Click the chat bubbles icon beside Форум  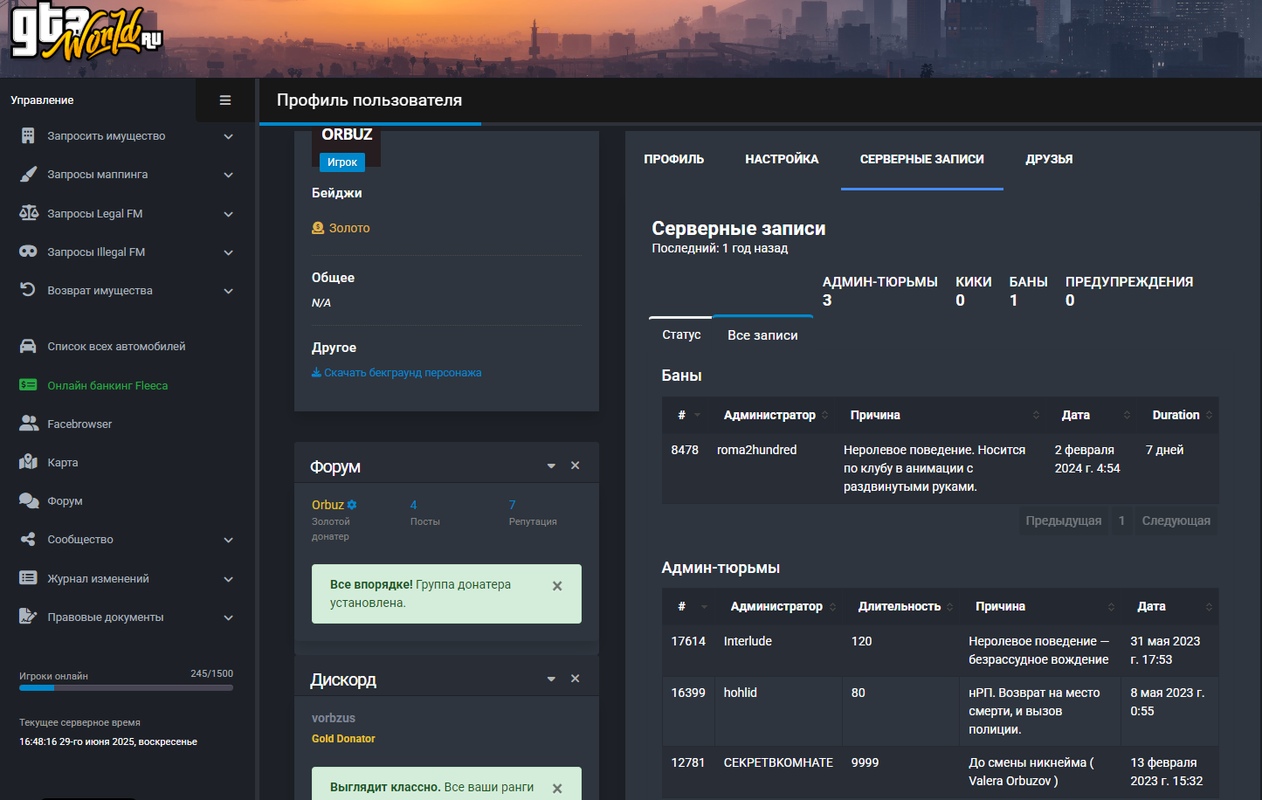(28, 501)
